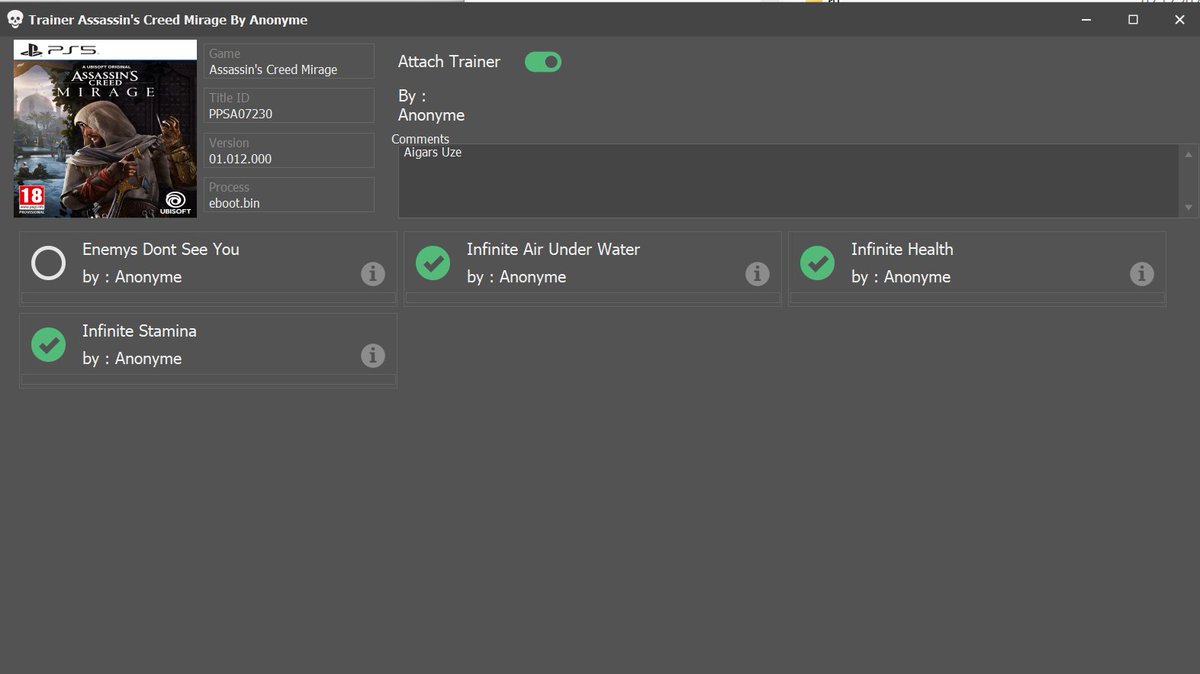Click the 'Infinite Health' title text
Viewport: 1200px width, 674px height.
click(902, 249)
